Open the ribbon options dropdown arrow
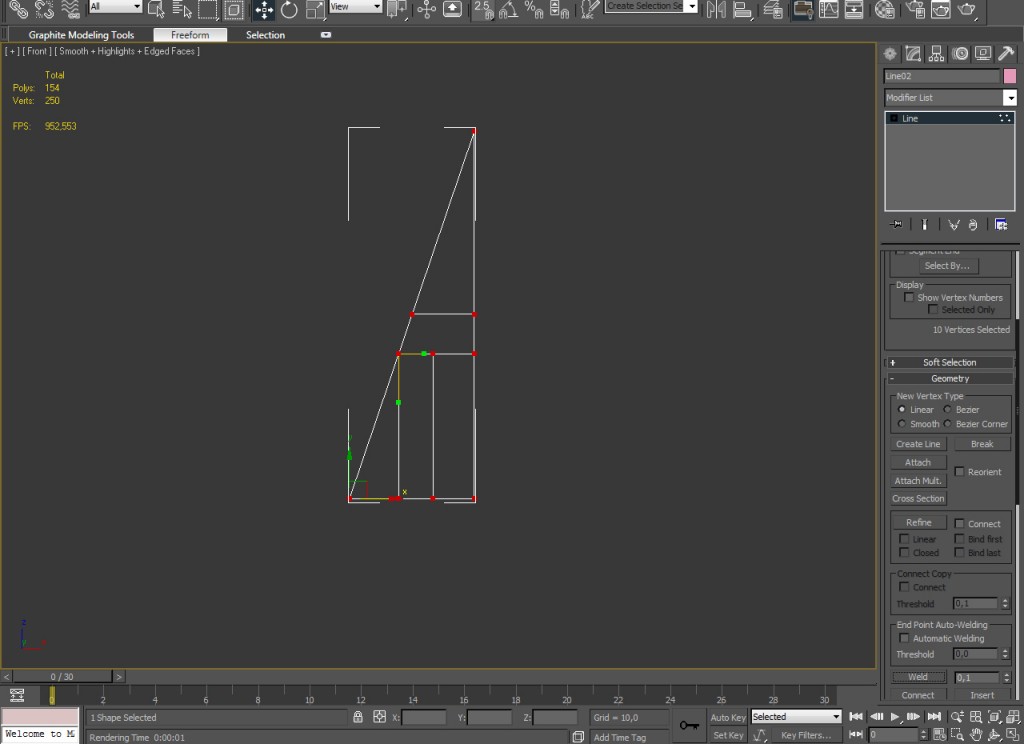This screenshot has height=744, width=1024. pyautogui.click(x=326, y=35)
